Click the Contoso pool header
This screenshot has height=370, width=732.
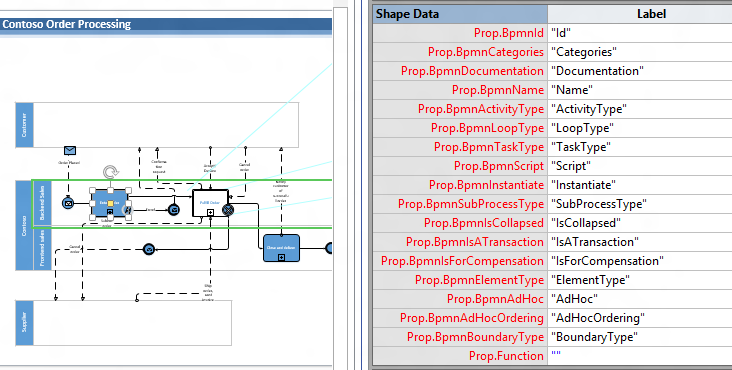click(x=24, y=225)
